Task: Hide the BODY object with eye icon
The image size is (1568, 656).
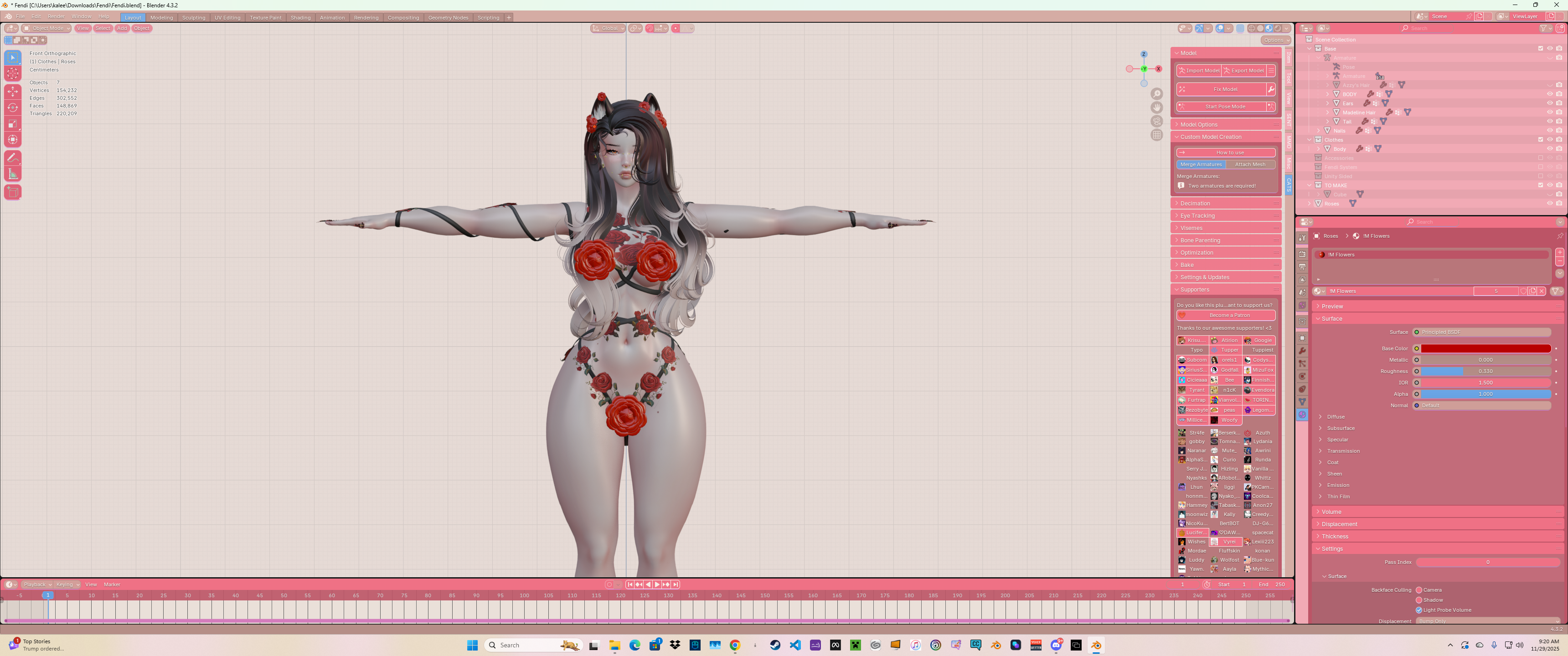Action: point(1549,94)
